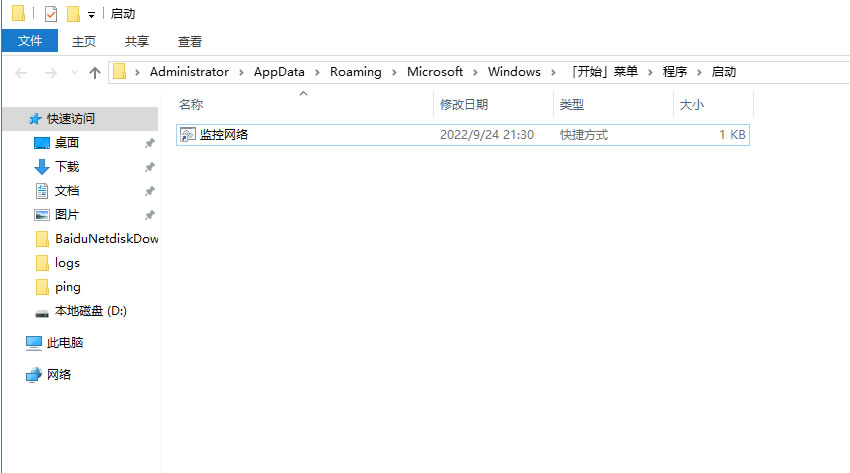Click the pin icon beside 文档
The height and width of the screenshot is (473, 850).
(x=150, y=191)
